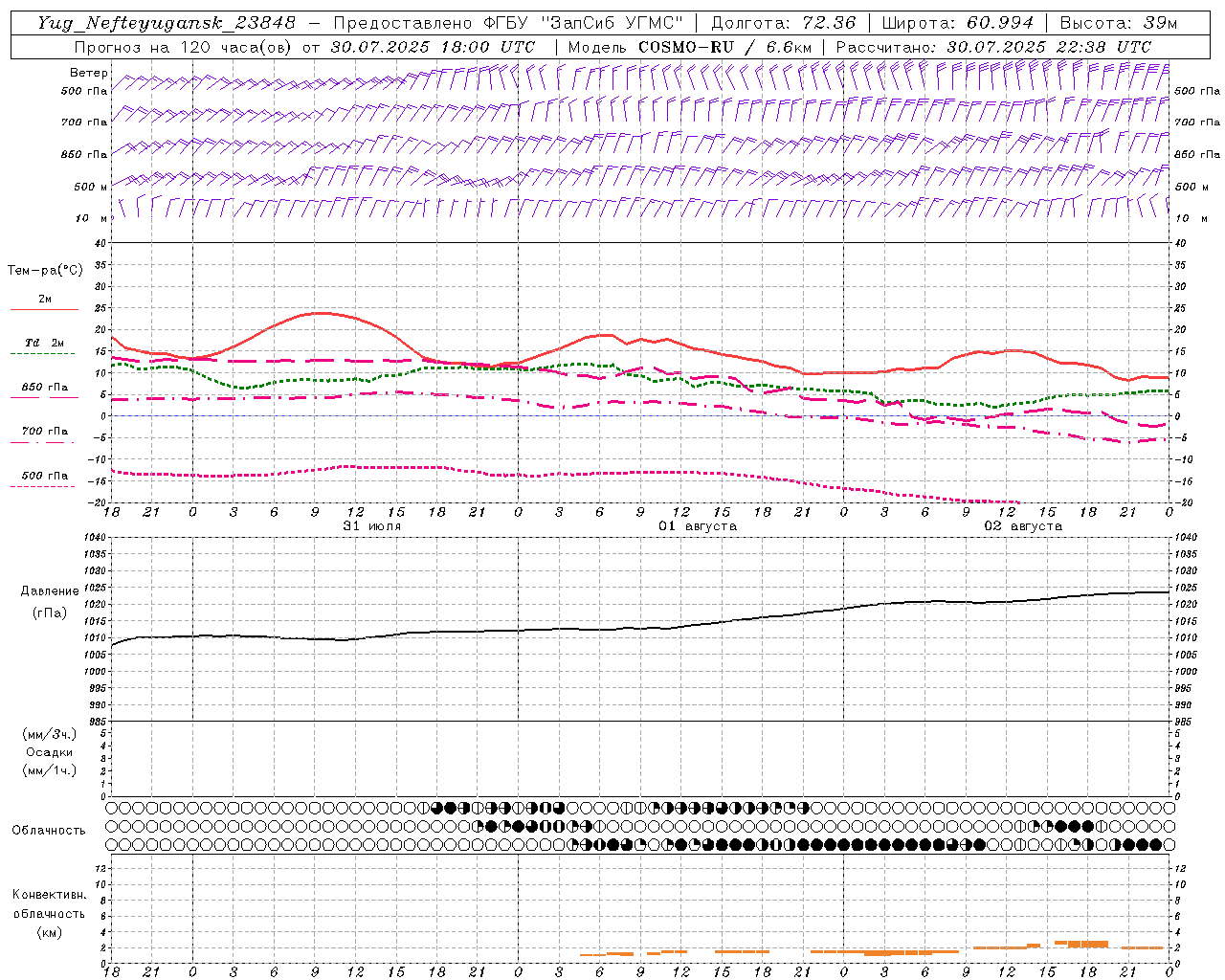Click the date label 31 июля

(x=372, y=526)
